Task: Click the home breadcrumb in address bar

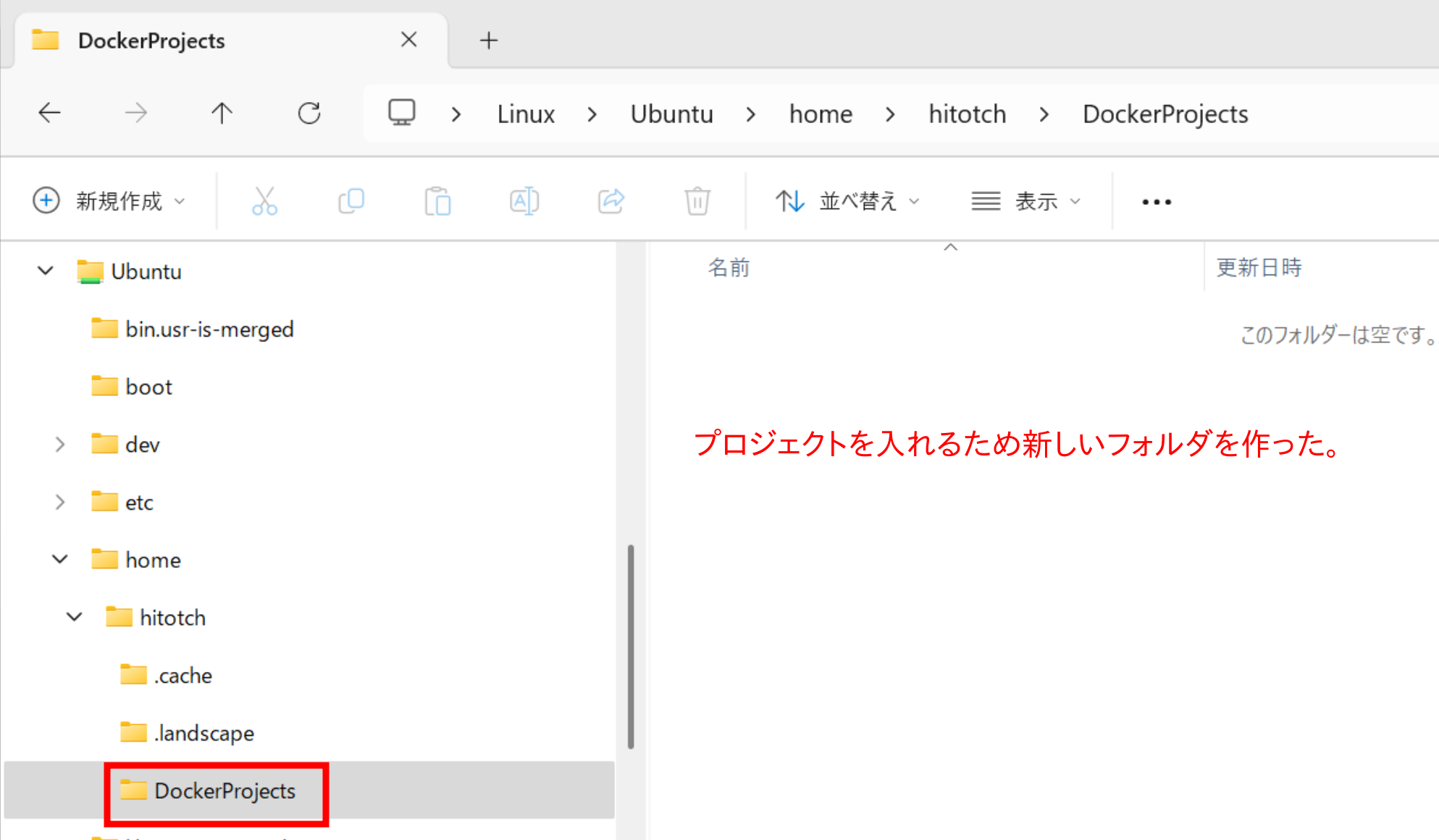Action: pyautogui.click(x=821, y=114)
